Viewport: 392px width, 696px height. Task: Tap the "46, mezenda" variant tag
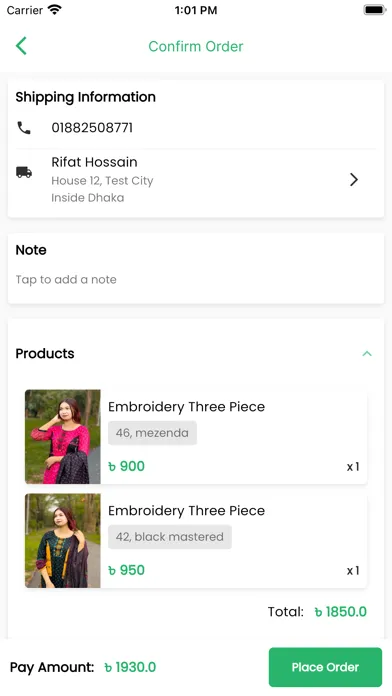pyautogui.click(x=152, y=433)
